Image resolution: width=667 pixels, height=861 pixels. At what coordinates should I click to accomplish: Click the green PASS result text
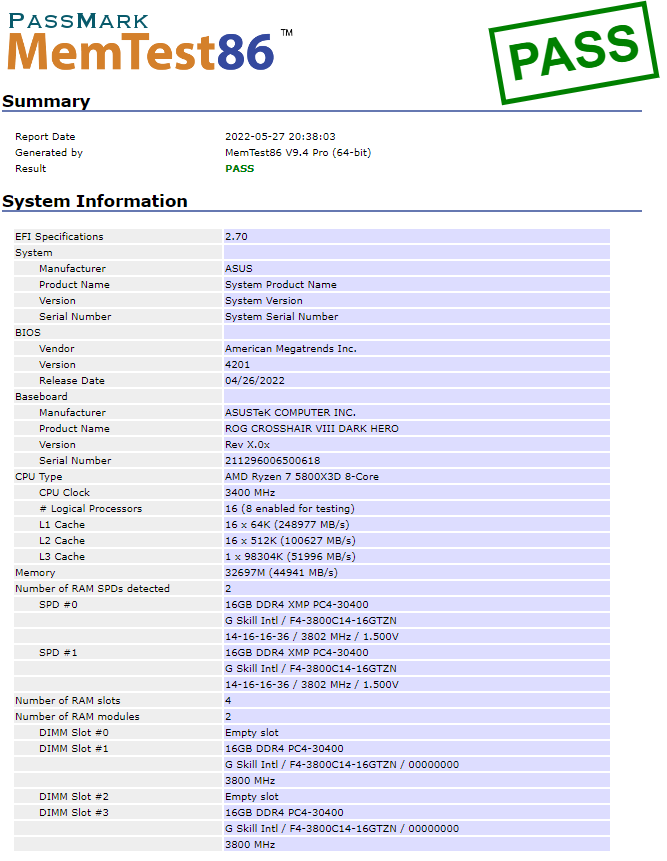(240, 169)
